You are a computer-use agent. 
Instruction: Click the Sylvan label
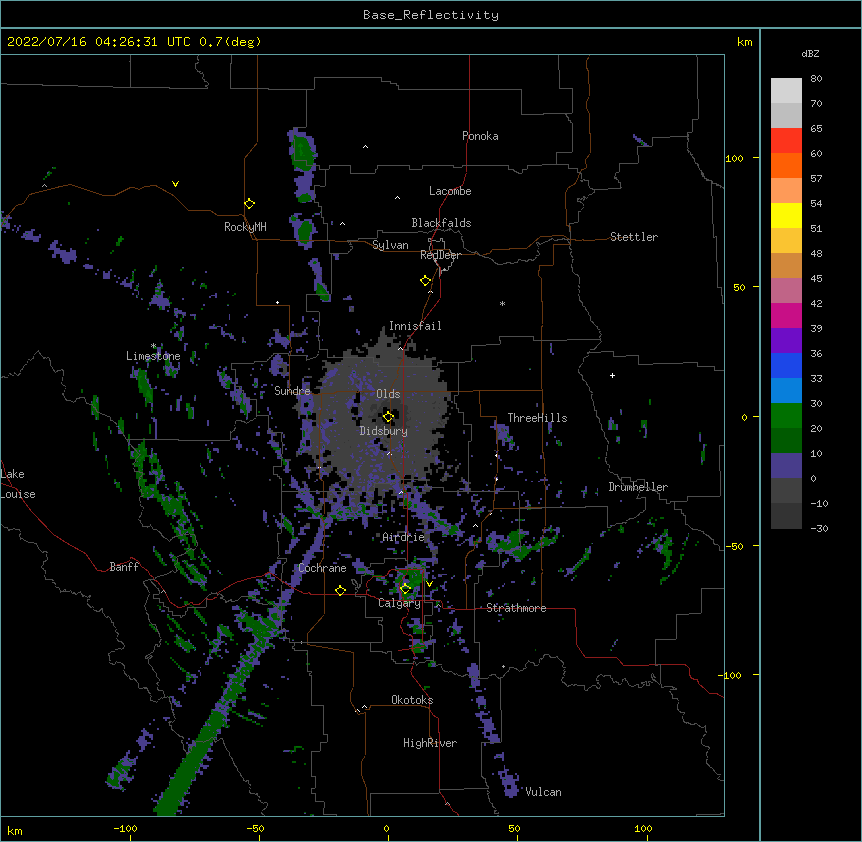coord(390,245)
